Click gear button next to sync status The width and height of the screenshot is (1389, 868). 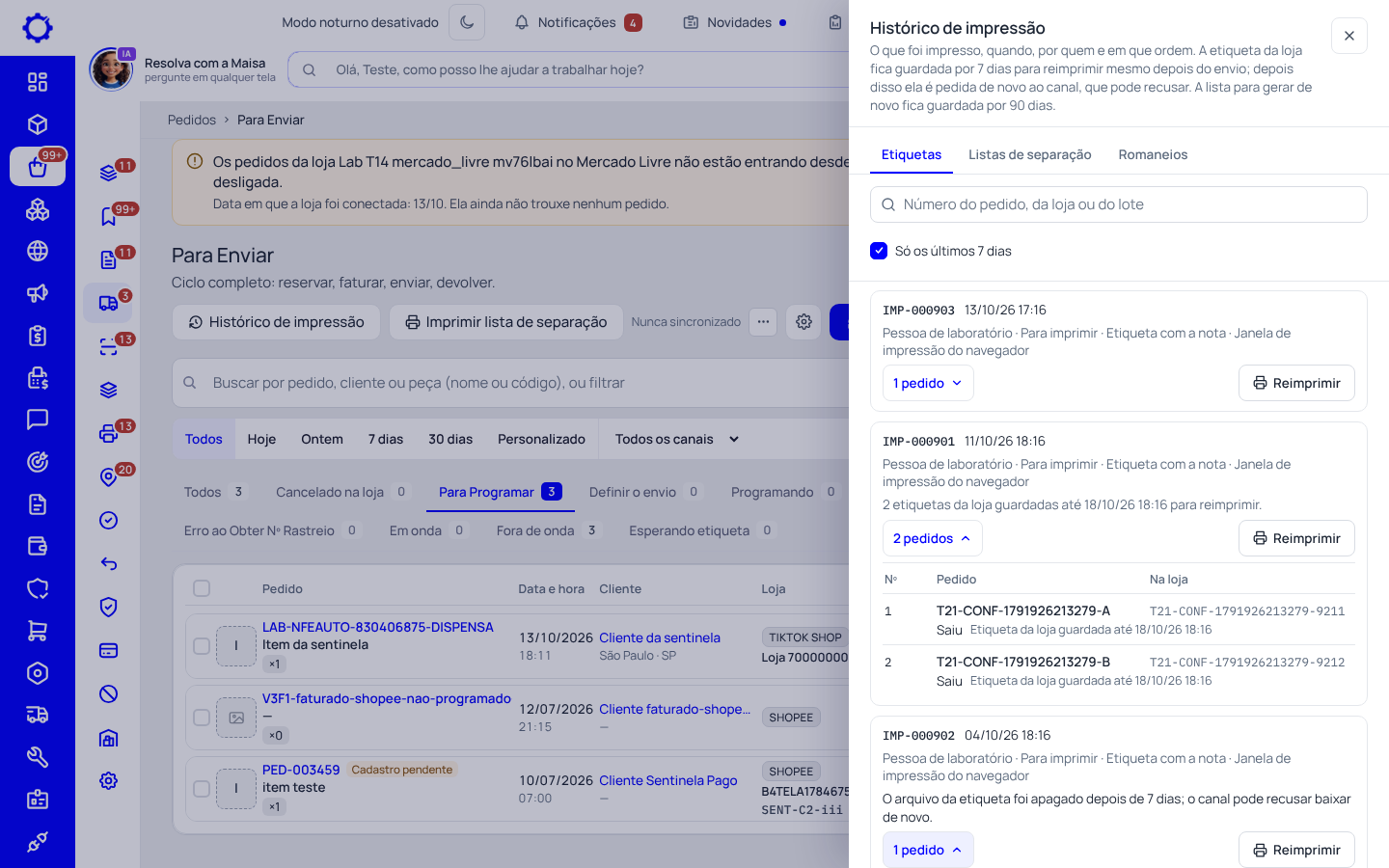tap(803, 322)
